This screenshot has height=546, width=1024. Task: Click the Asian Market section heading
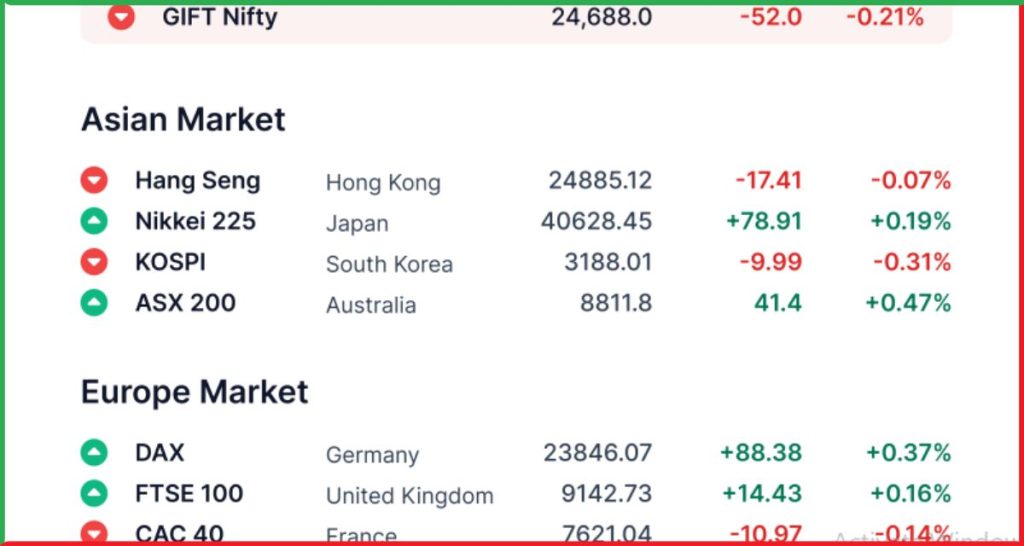pos(184,120)
